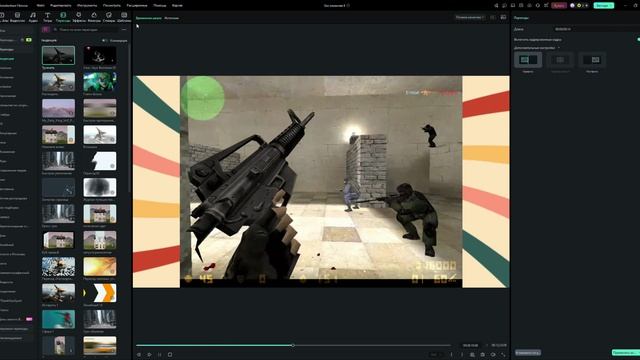This screenshot has height=360, width=640.
Task: Select the middle (overlap) transition position option
Action: [560, 60]
